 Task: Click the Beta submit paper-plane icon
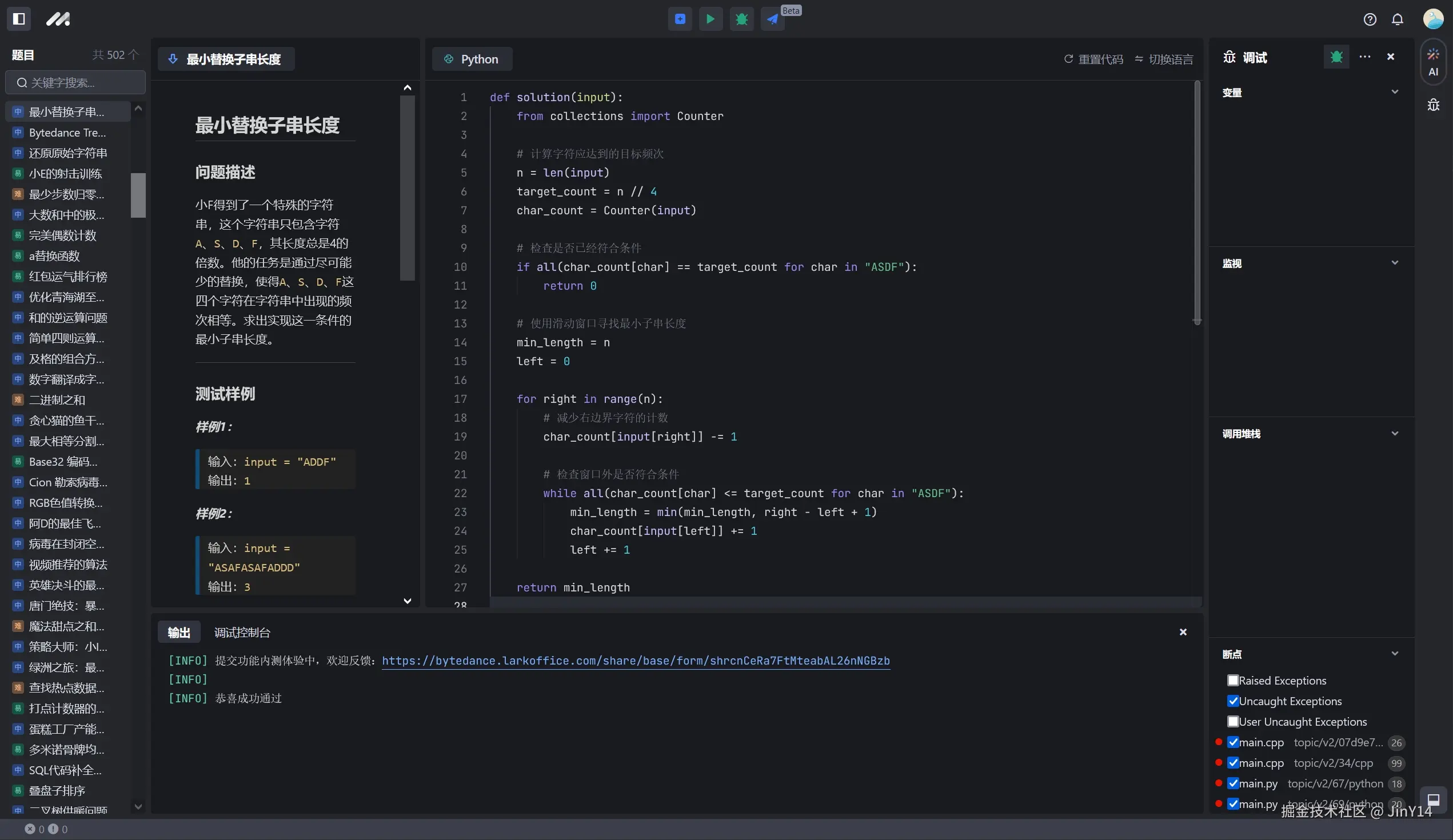(772, 19)
